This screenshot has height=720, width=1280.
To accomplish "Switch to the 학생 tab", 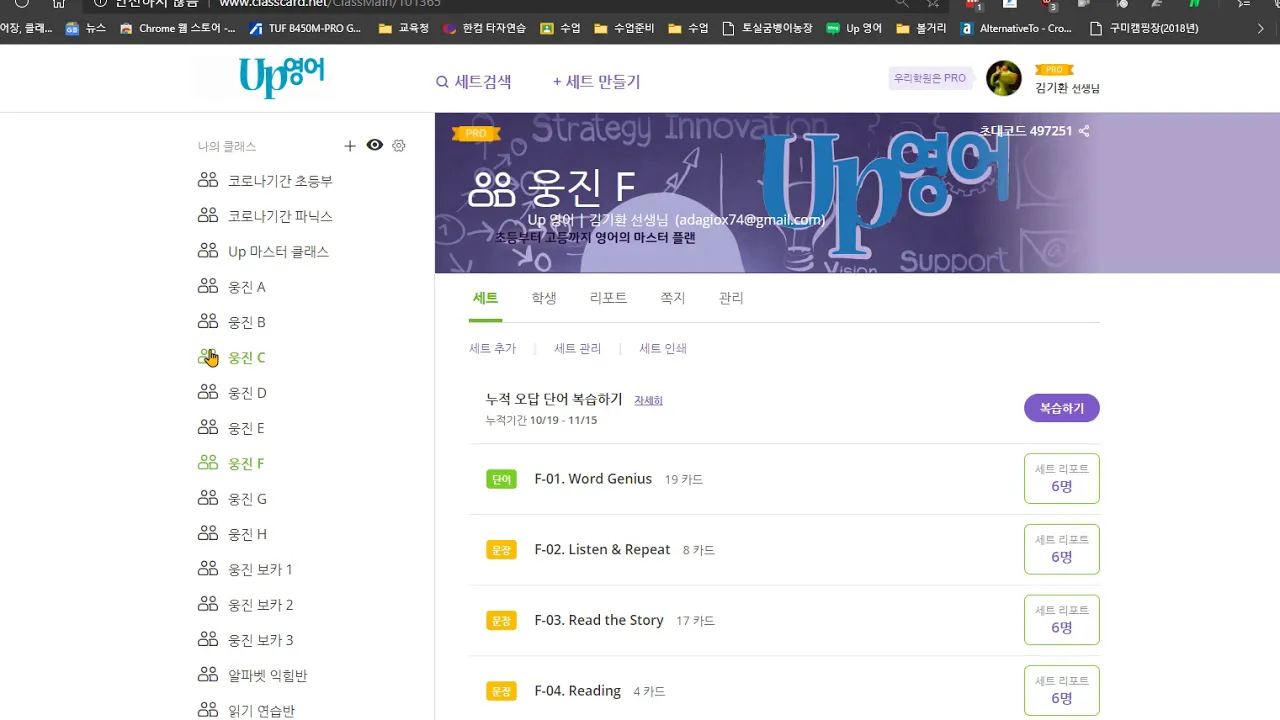I will point(544,298).
